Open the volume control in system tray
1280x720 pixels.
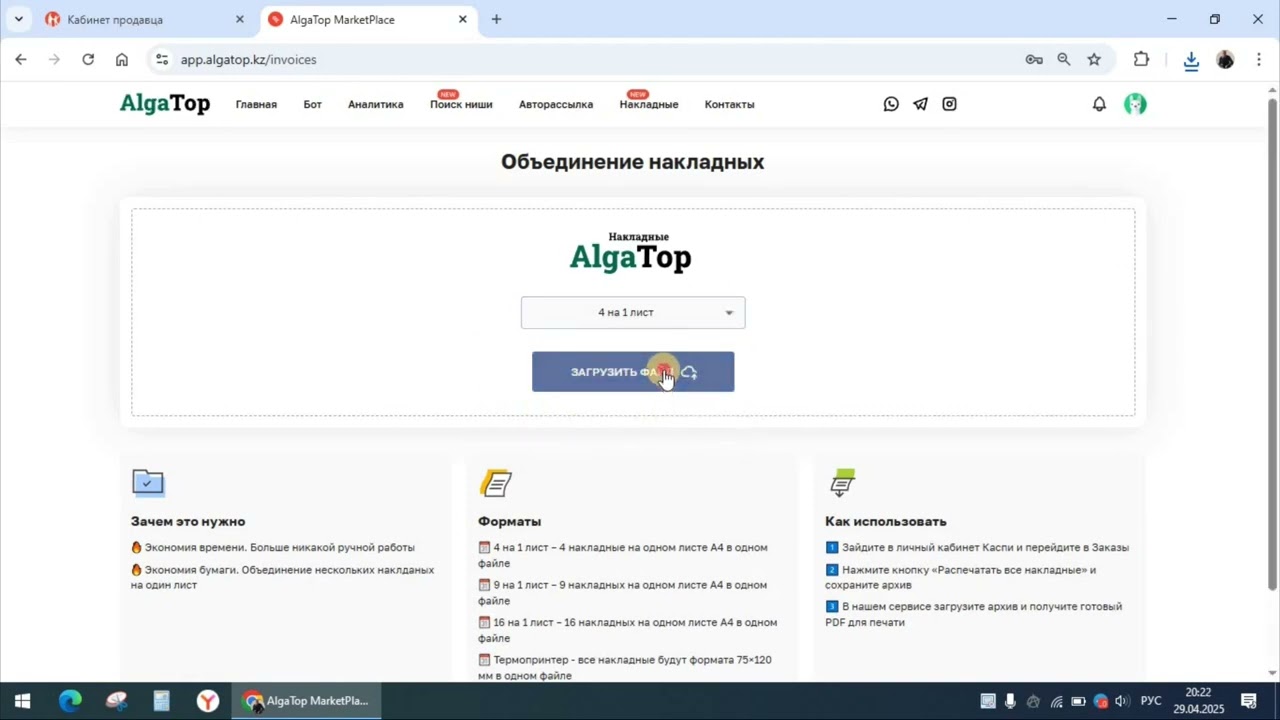1122,701
